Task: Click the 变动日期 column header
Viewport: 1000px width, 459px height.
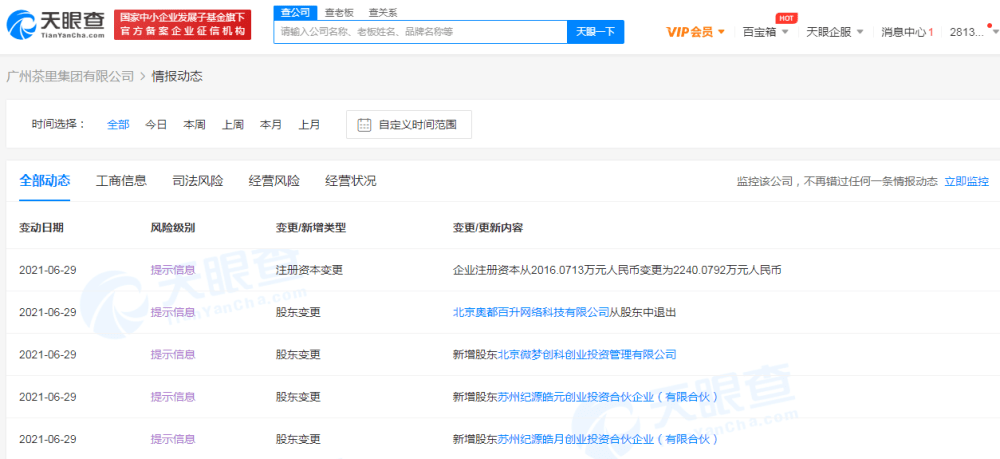Action: [41, 228]
